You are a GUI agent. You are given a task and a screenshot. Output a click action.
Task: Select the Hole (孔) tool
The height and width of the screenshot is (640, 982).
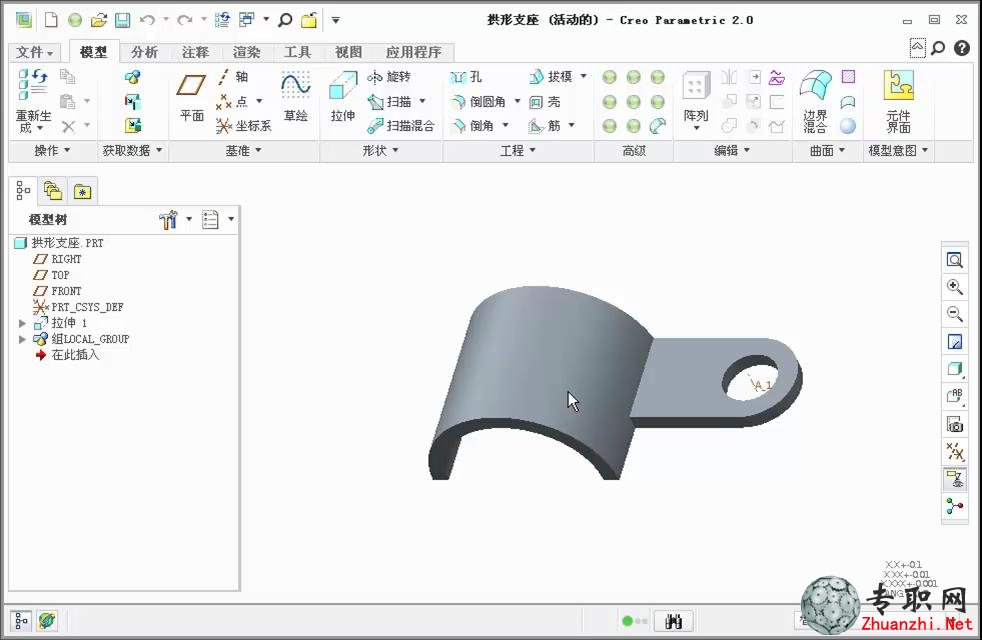click(x=466, y=77)
